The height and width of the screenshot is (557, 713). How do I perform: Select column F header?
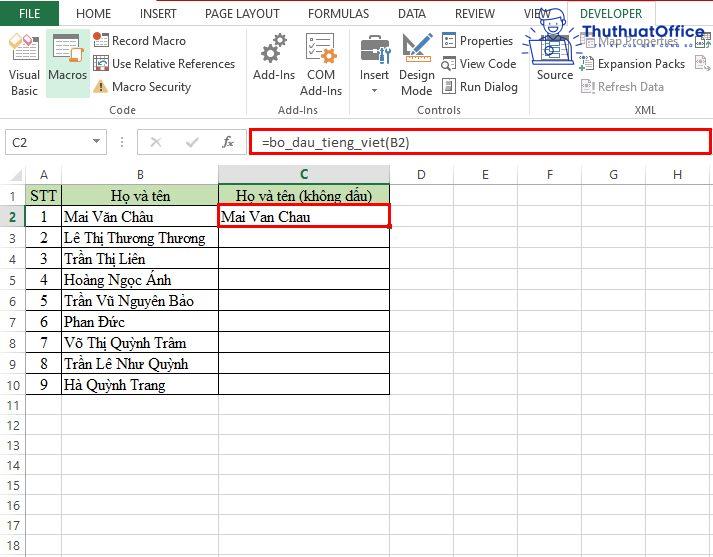coord(549,175)
